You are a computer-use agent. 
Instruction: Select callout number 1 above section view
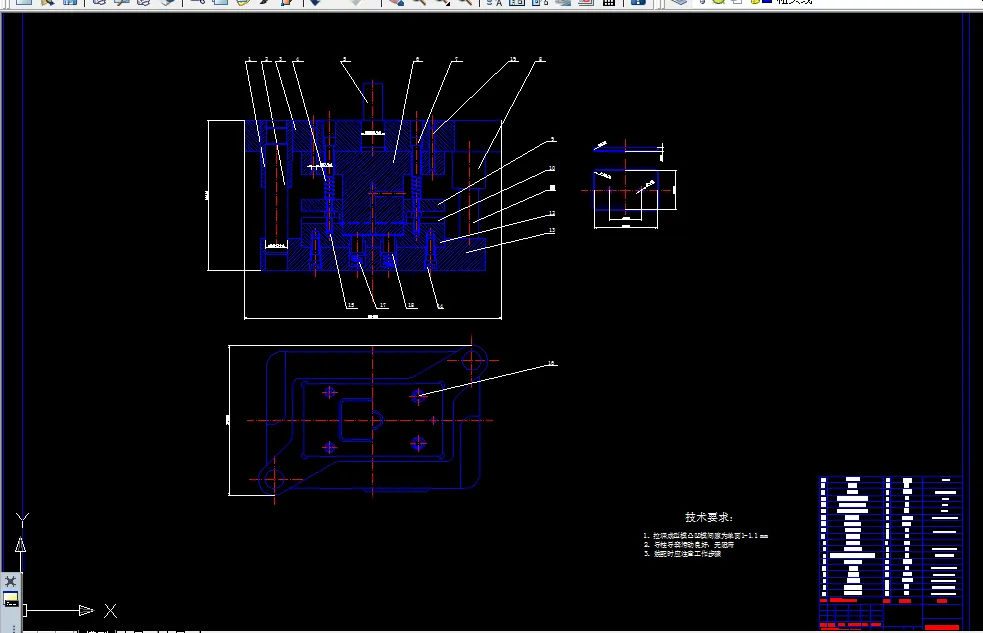[250, 60]
